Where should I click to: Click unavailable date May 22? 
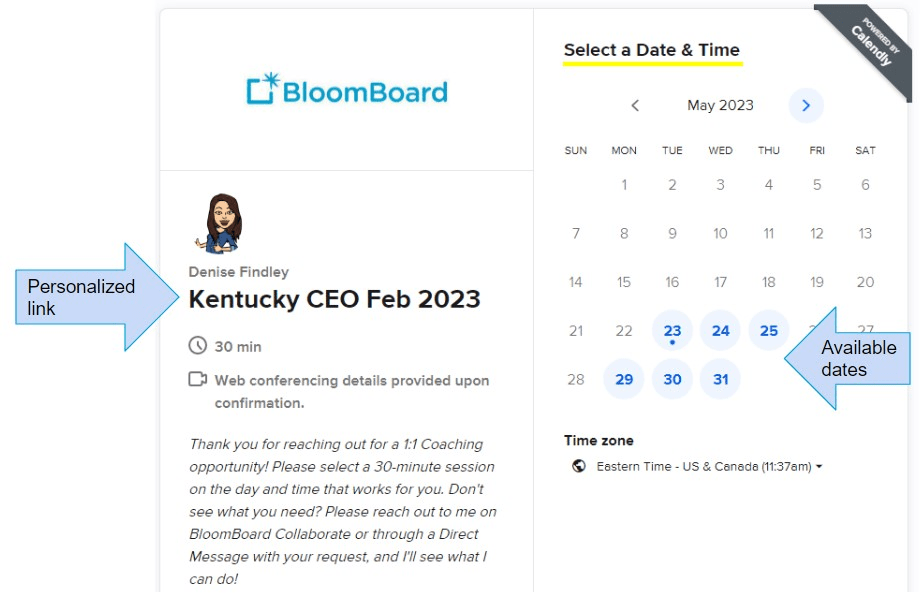pos(624,331)
